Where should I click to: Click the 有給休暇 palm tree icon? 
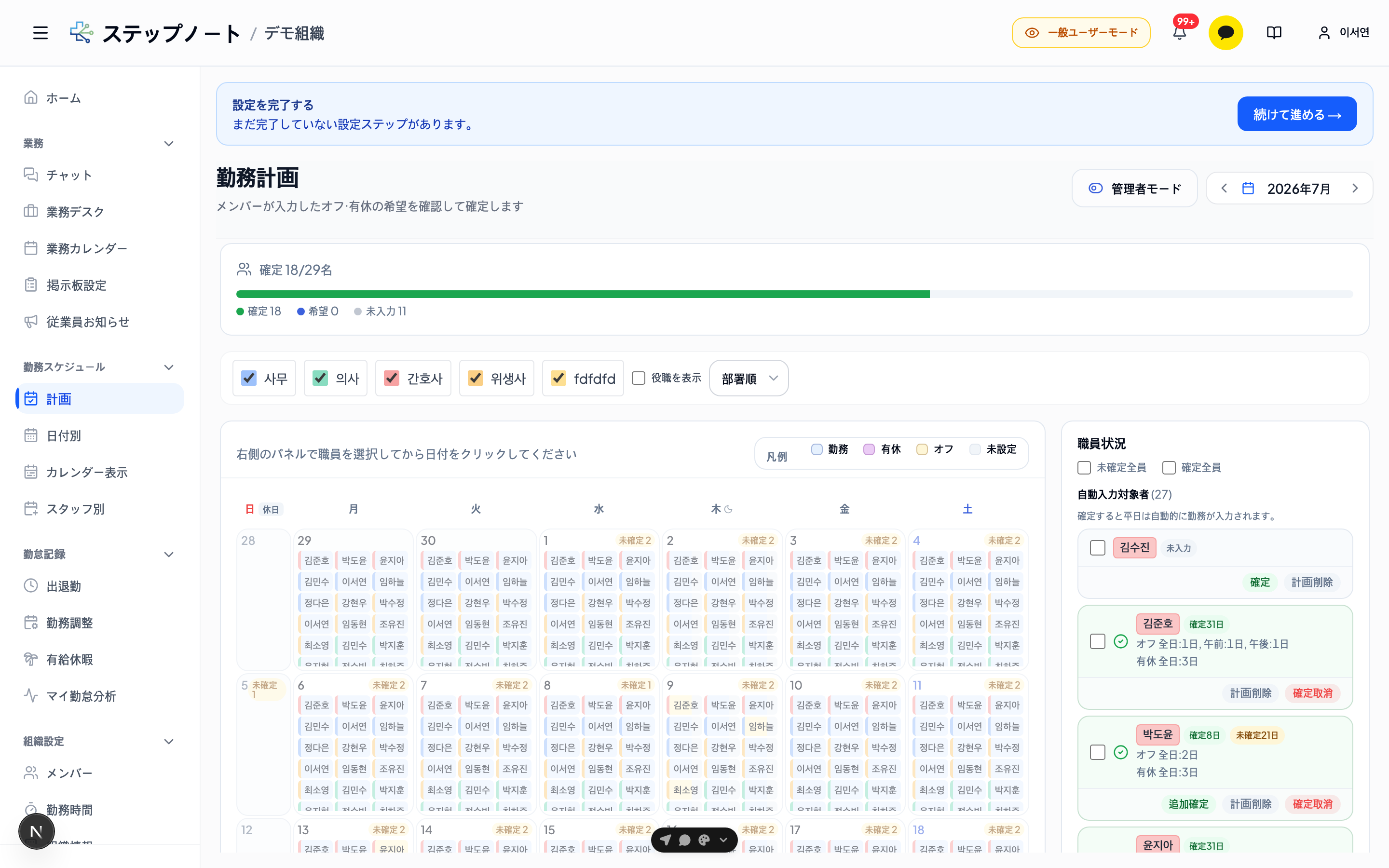(x=31, y=659)
